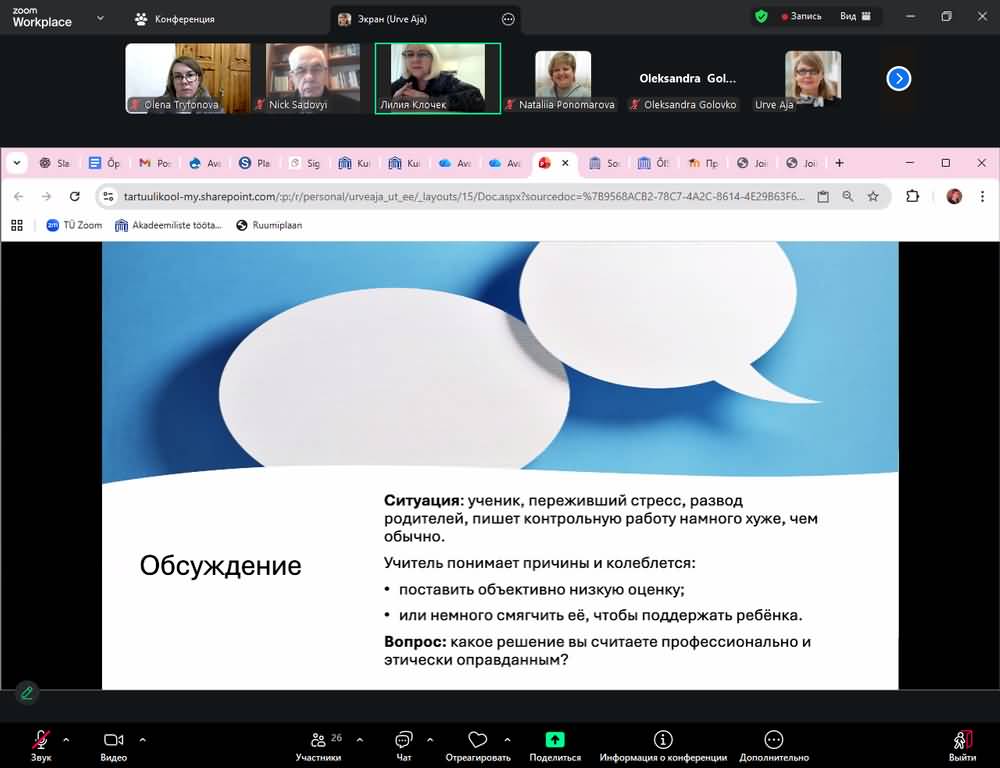Click the green pencil annotation icon

pos(27,692)
